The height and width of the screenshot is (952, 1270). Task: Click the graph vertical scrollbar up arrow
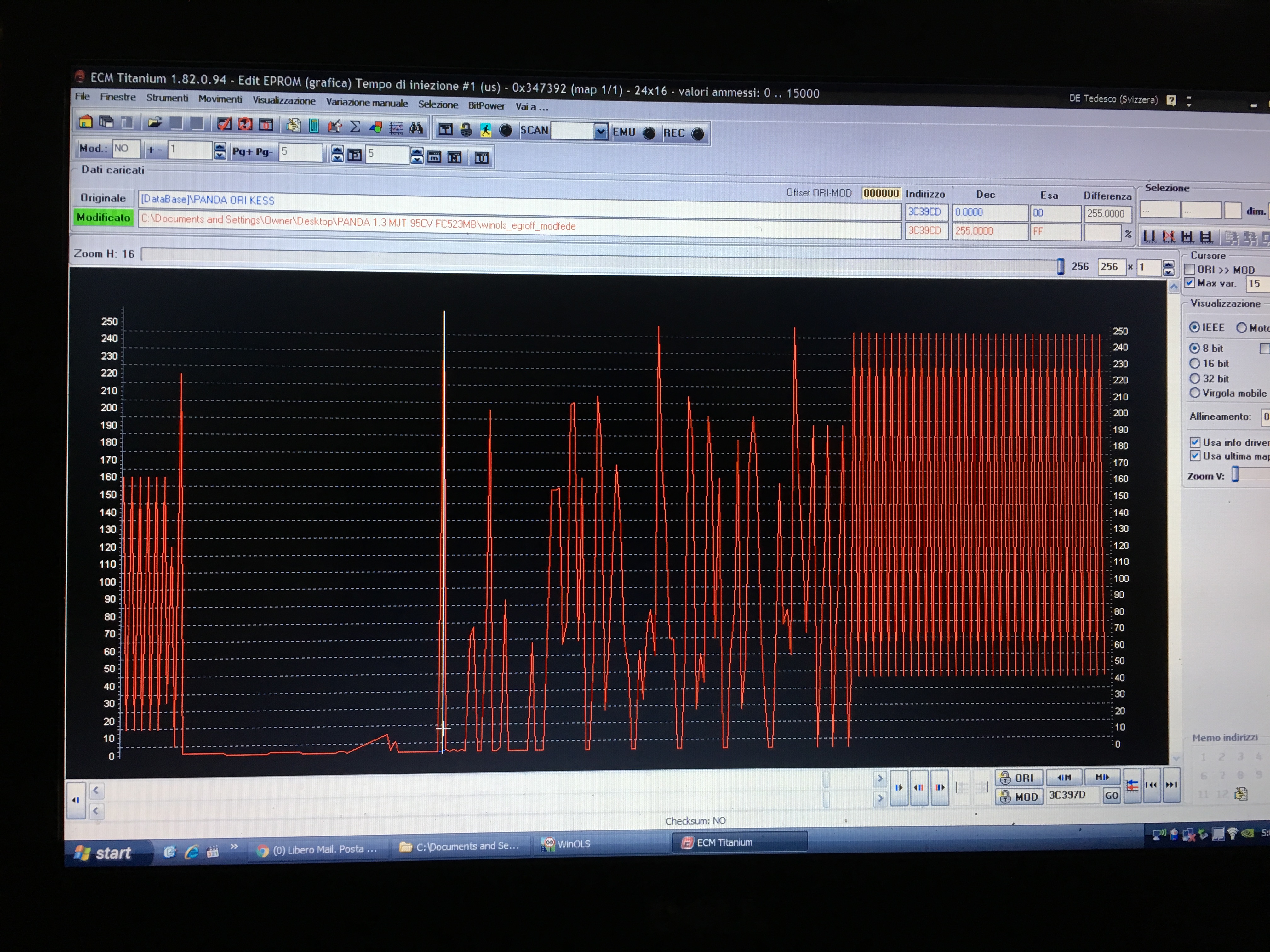(x=1174, y=286)
